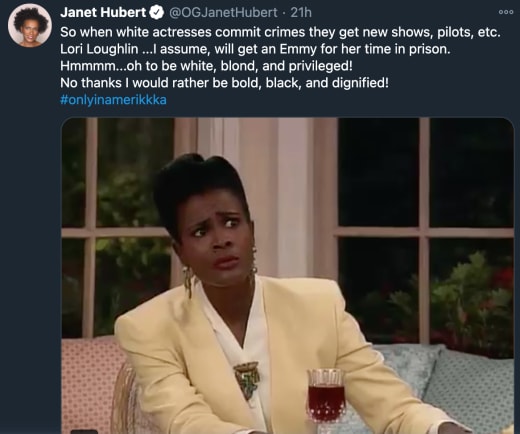Click the brooch on the yellow blazer in image

click(247, 379)
